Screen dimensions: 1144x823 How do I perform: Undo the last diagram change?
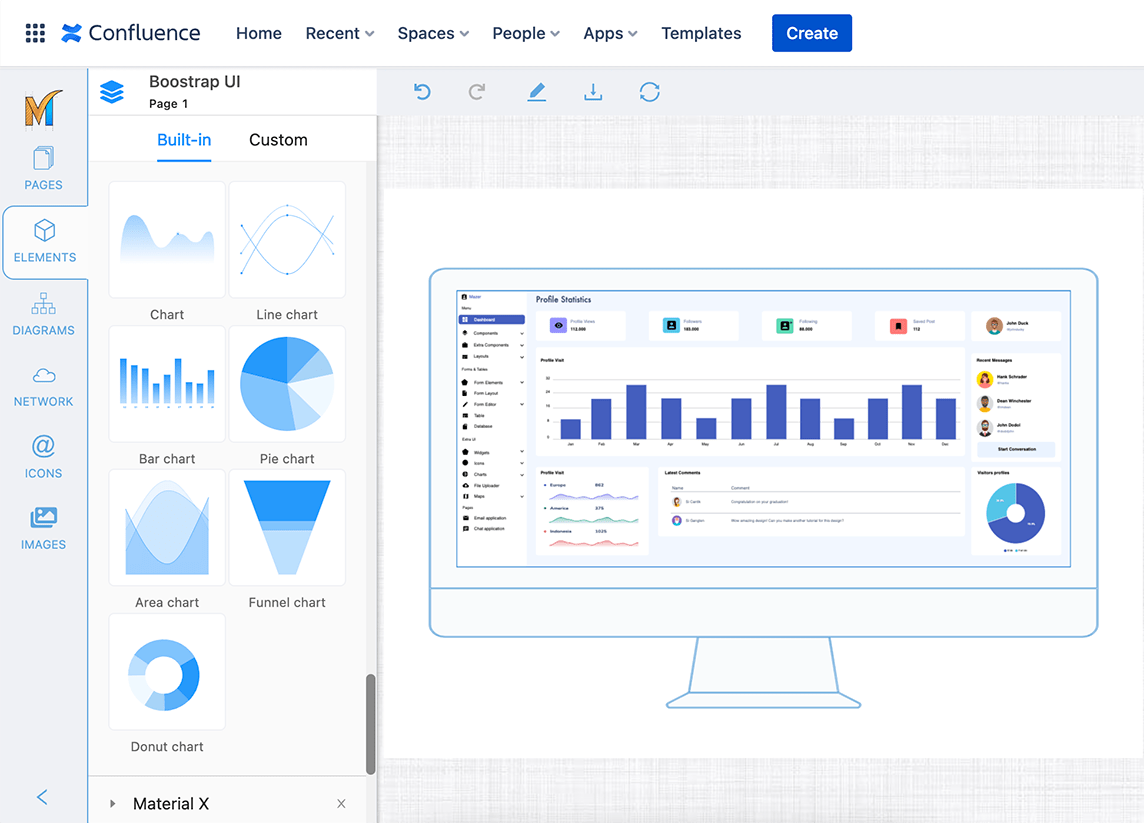421,91
